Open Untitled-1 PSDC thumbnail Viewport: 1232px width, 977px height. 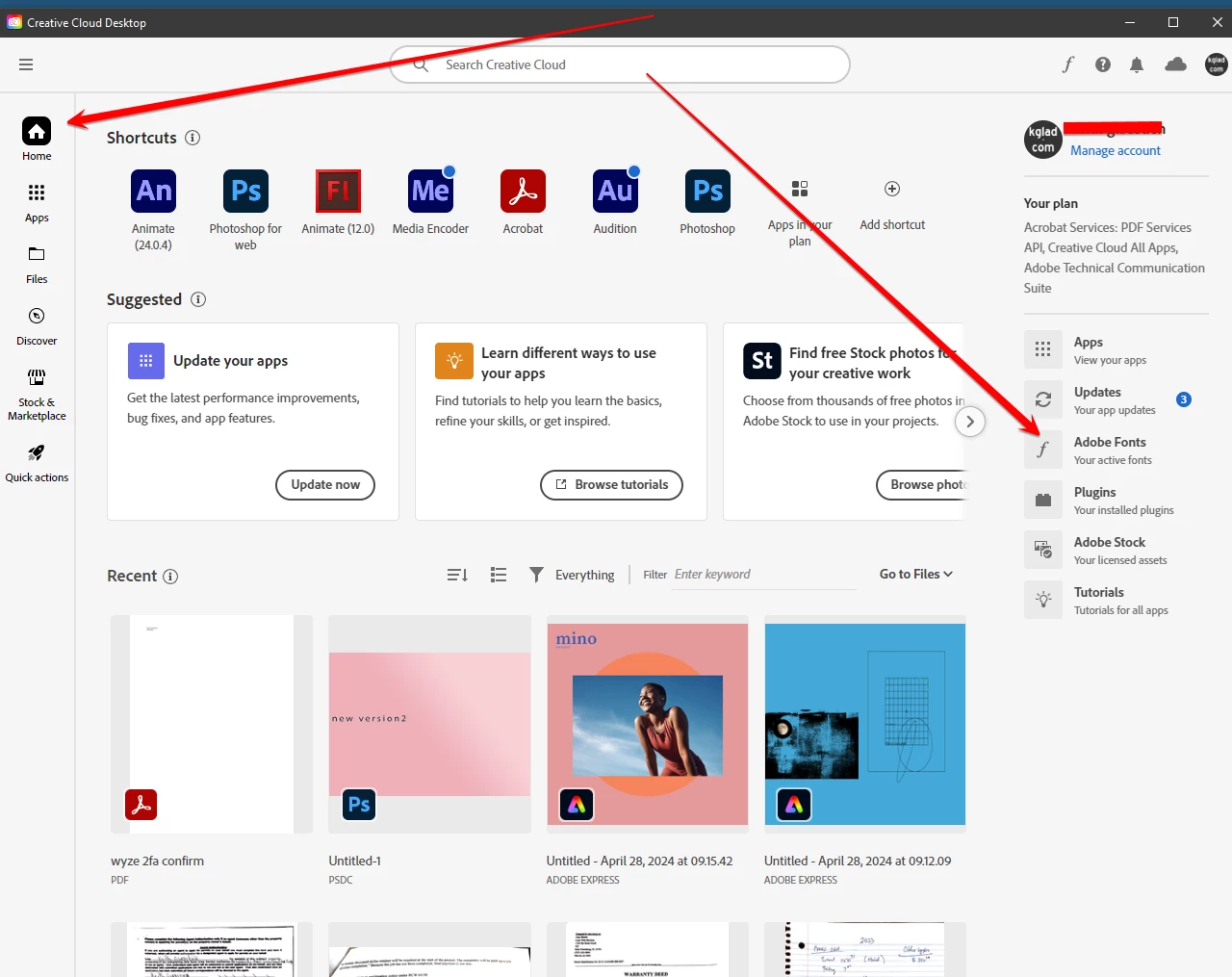point(429,724)
